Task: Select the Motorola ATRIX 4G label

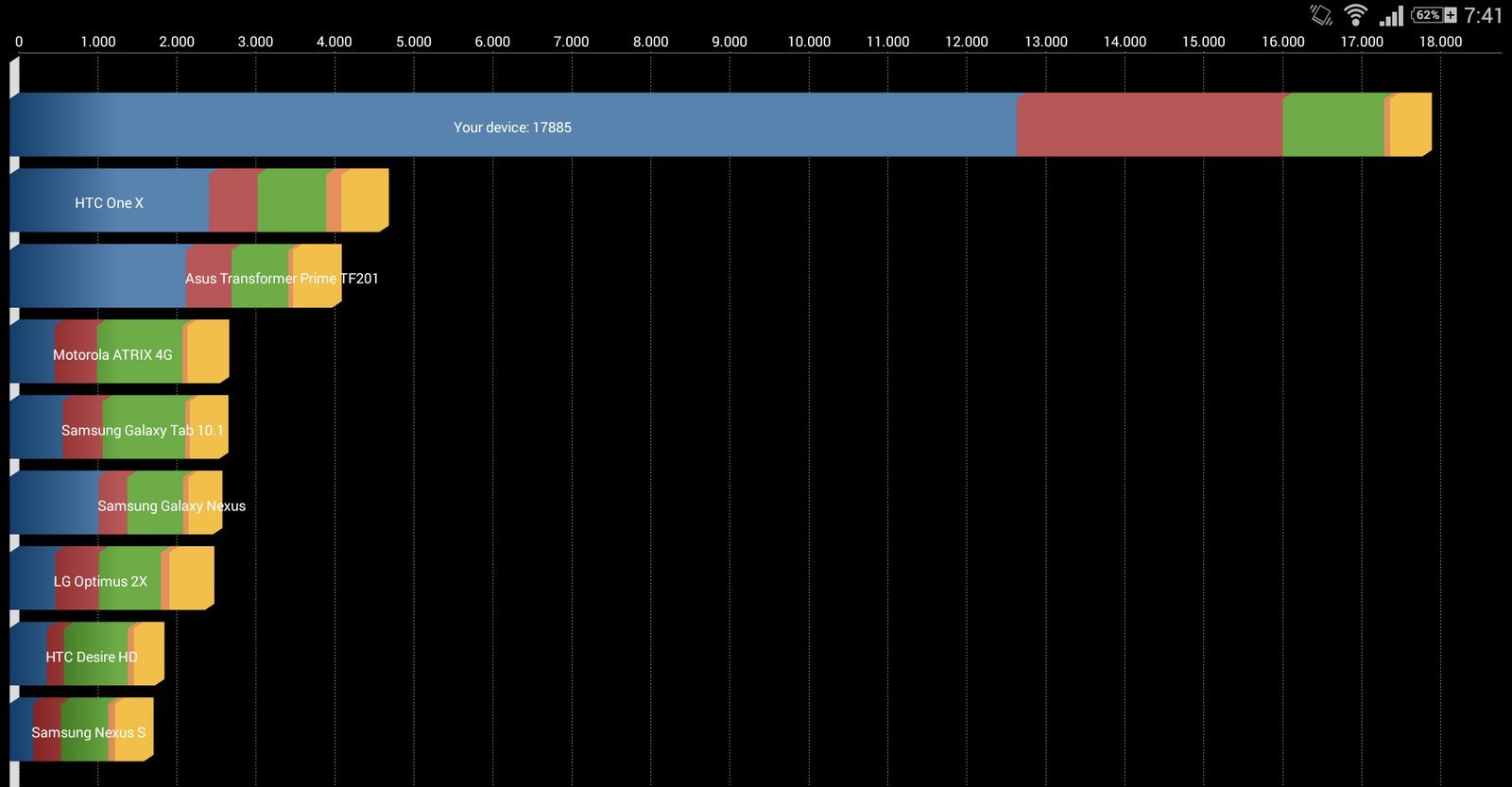Action: coord(112,355)
